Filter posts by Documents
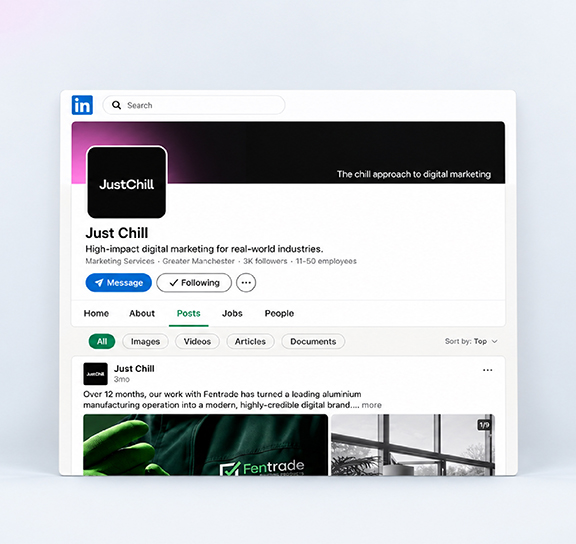The image size is (576, 544). (313, 341)
